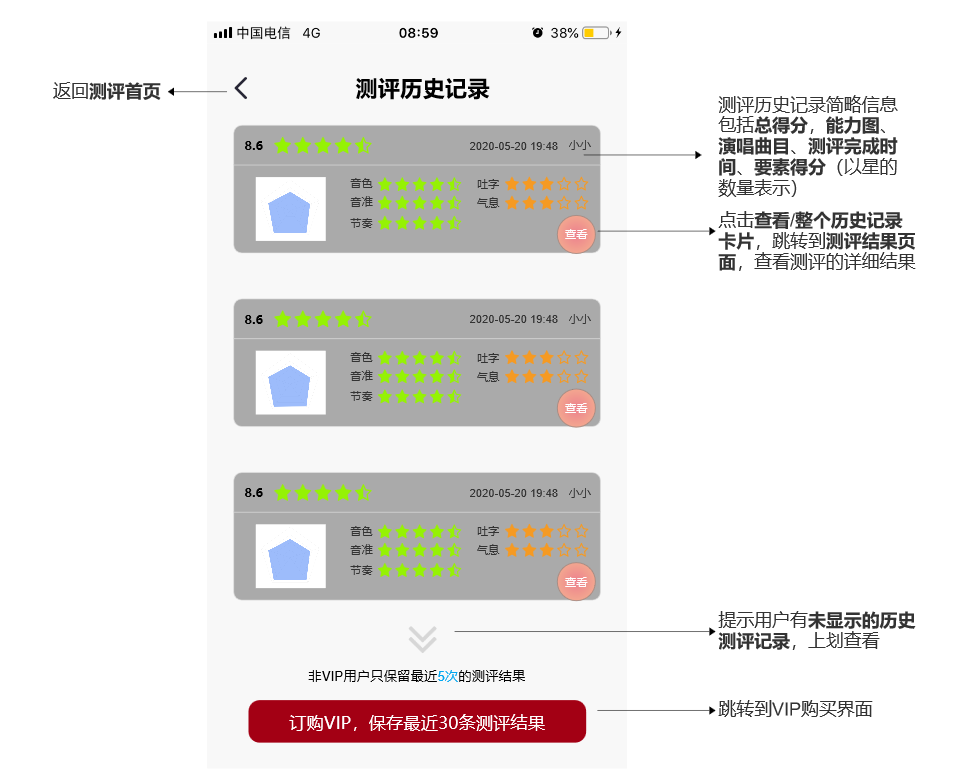Click the 2020-05-20 19:48 timestamp on the third card

(x=513, y=493)
